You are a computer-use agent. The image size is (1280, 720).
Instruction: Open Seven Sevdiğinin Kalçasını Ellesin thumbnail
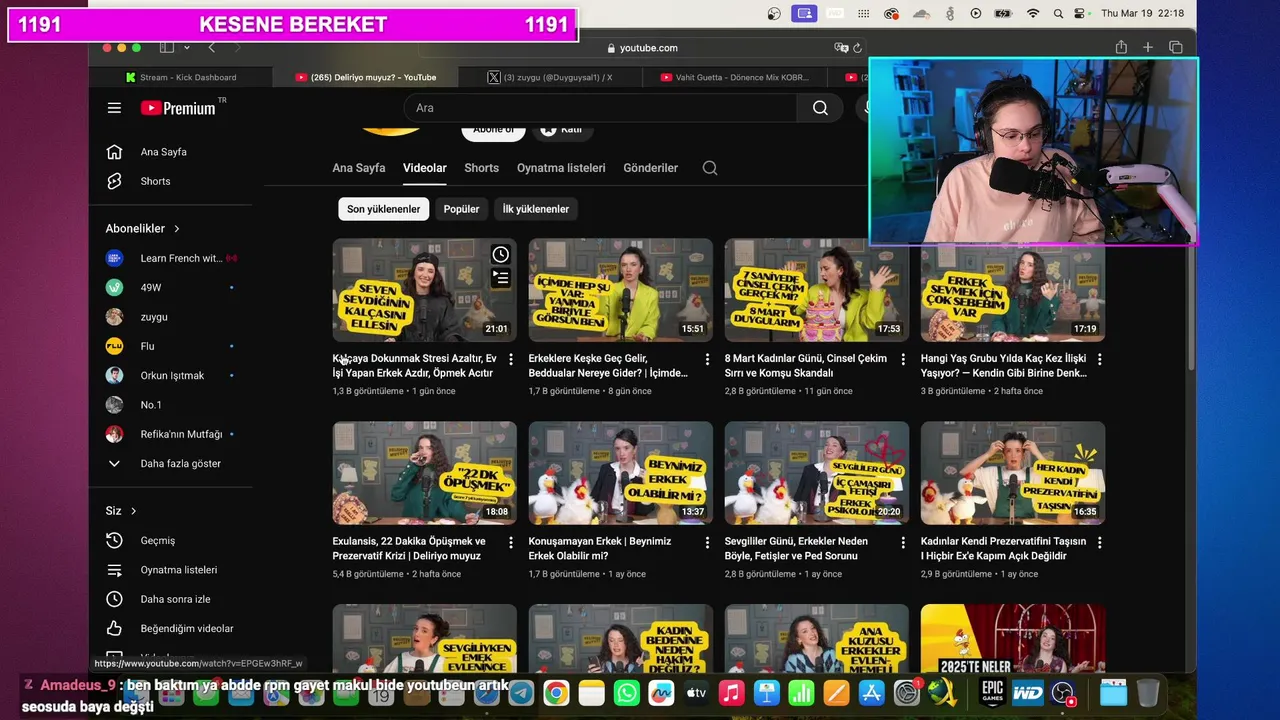(x=425, y=290)
